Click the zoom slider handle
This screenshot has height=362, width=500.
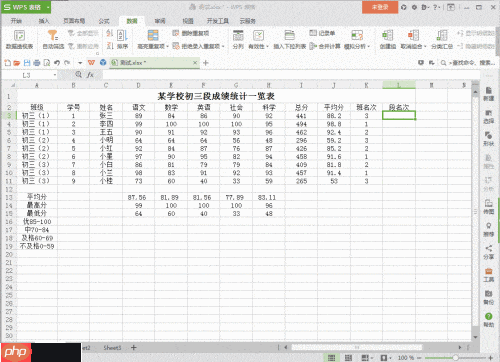(455, 358)
